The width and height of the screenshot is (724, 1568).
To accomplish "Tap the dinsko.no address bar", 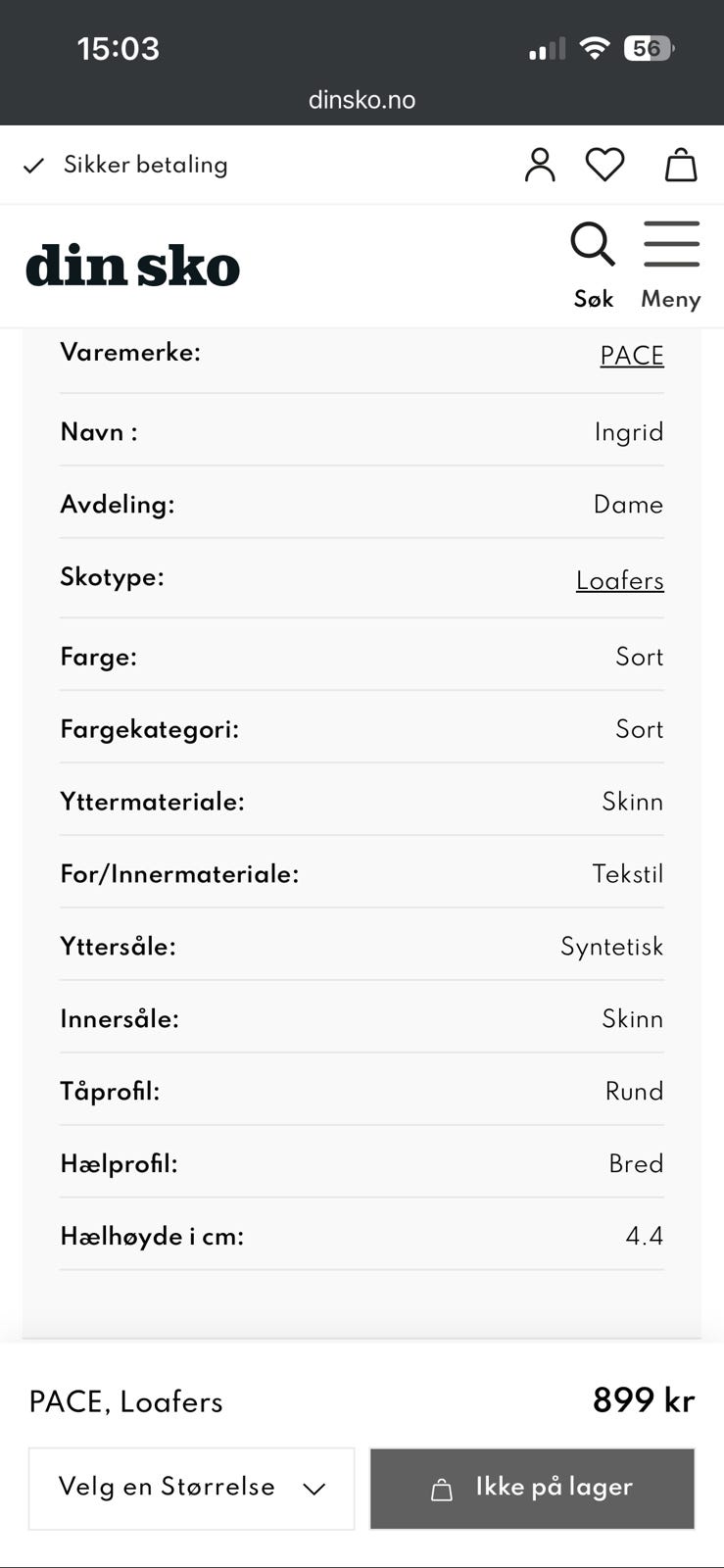I will pyautogui.click(x=362, y=100).
